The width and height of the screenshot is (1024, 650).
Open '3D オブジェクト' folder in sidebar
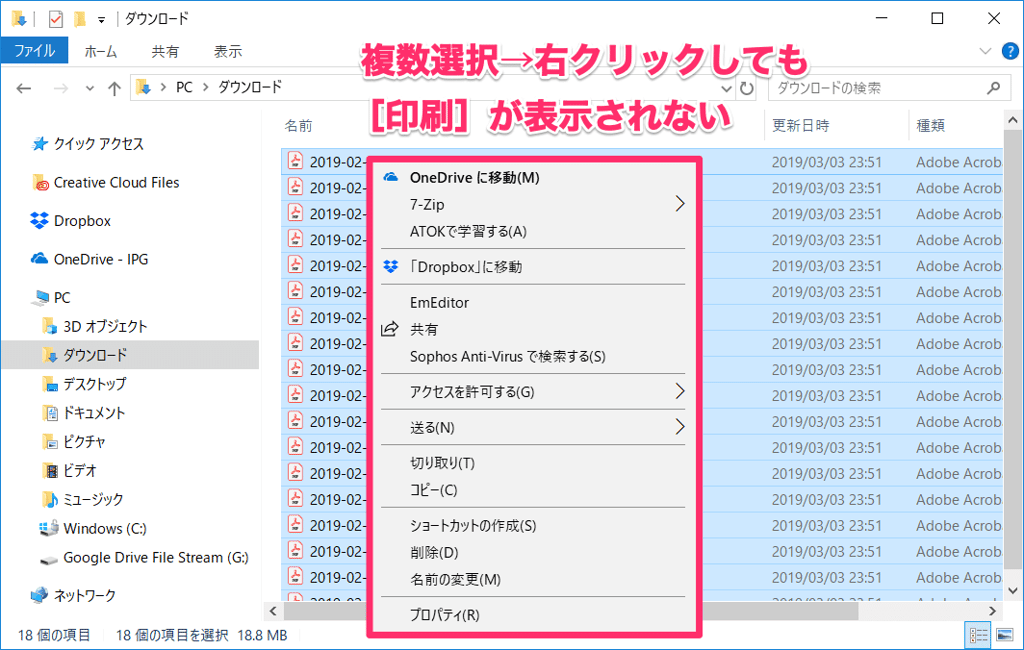[x=105, y=327]
